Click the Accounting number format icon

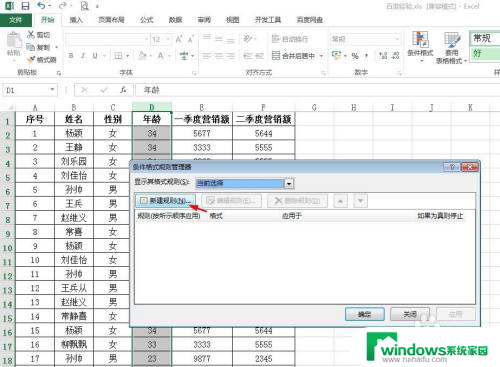337,55
